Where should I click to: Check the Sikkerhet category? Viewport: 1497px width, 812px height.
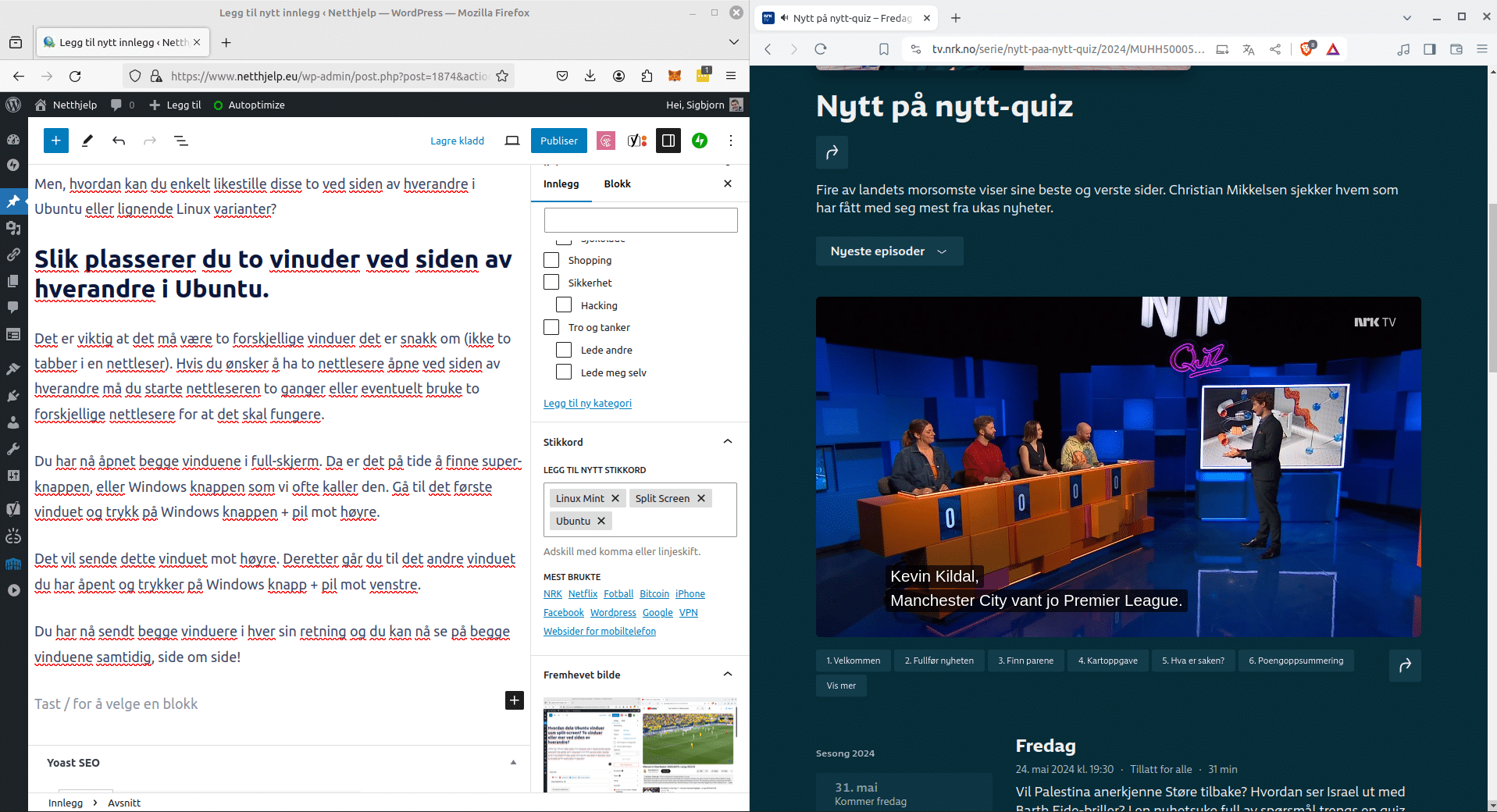(x=551, y=282)
